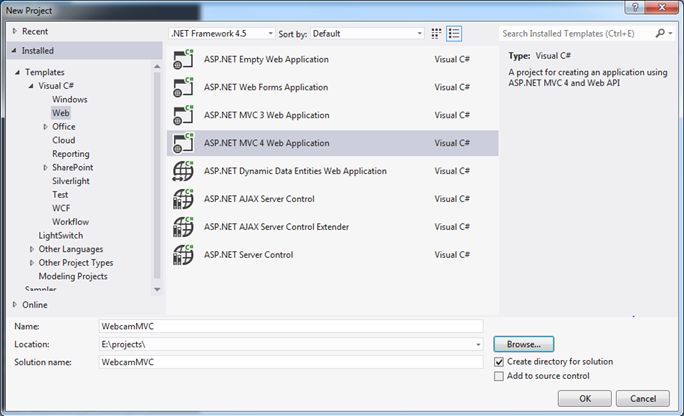Select the Cloud template category
The width and height of the screenshot is (684, 416).
tap(64, 140)
